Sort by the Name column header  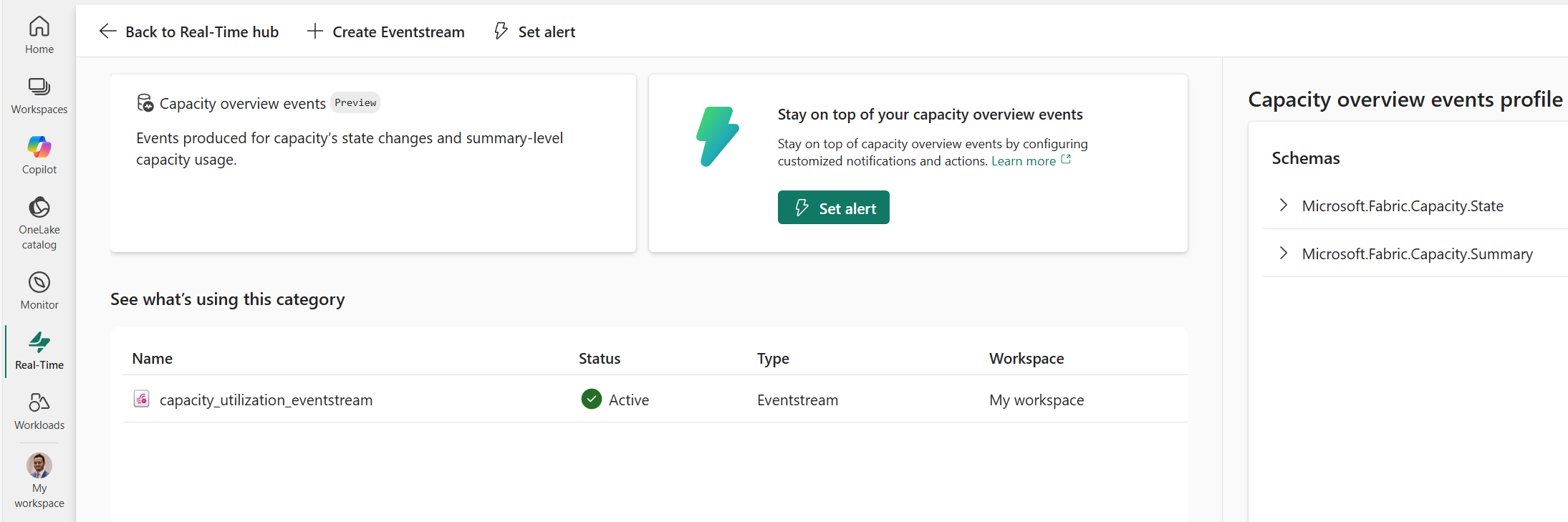click(152, 358)
